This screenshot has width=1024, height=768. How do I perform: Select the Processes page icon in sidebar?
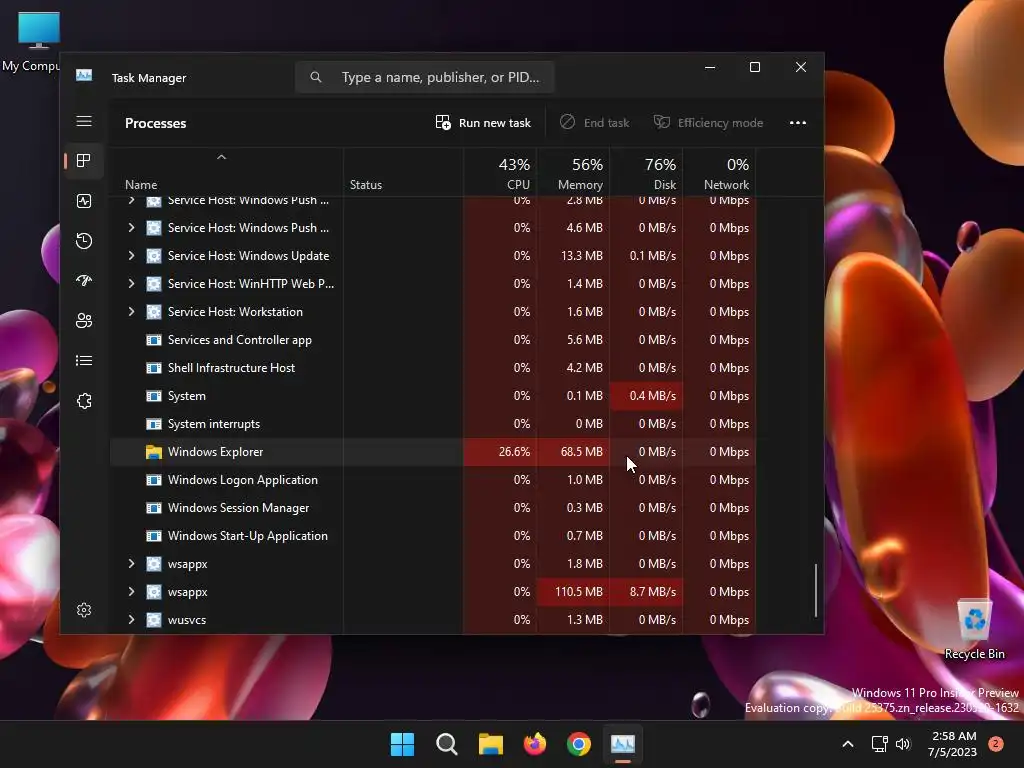coord(84,161)
